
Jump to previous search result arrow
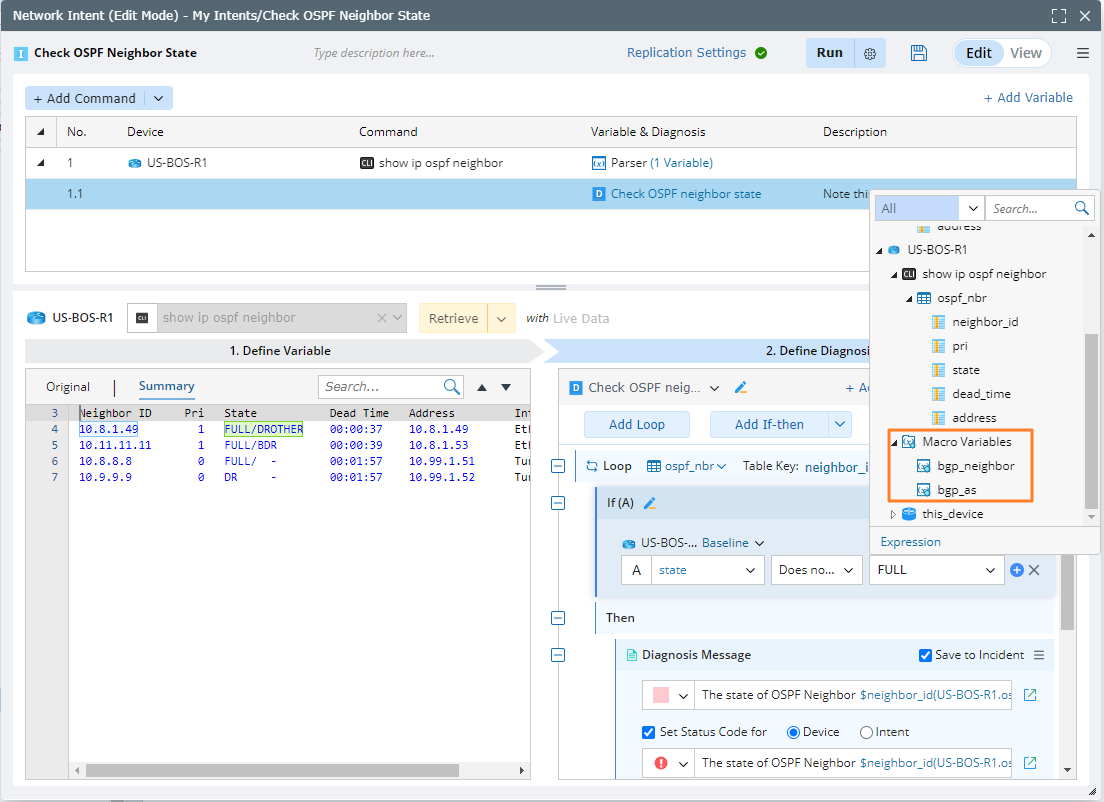tap(482, 387)
